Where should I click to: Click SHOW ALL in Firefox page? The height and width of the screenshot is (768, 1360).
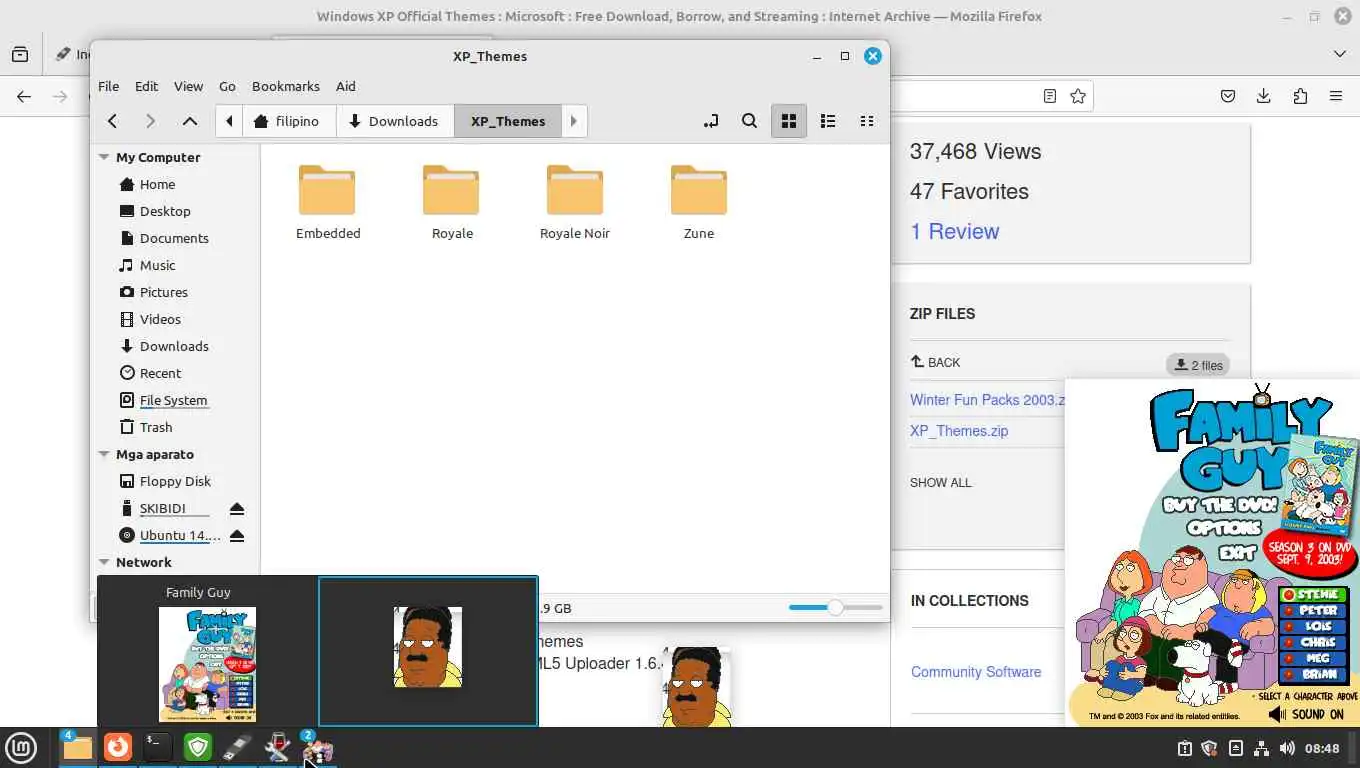pos(940,482)
